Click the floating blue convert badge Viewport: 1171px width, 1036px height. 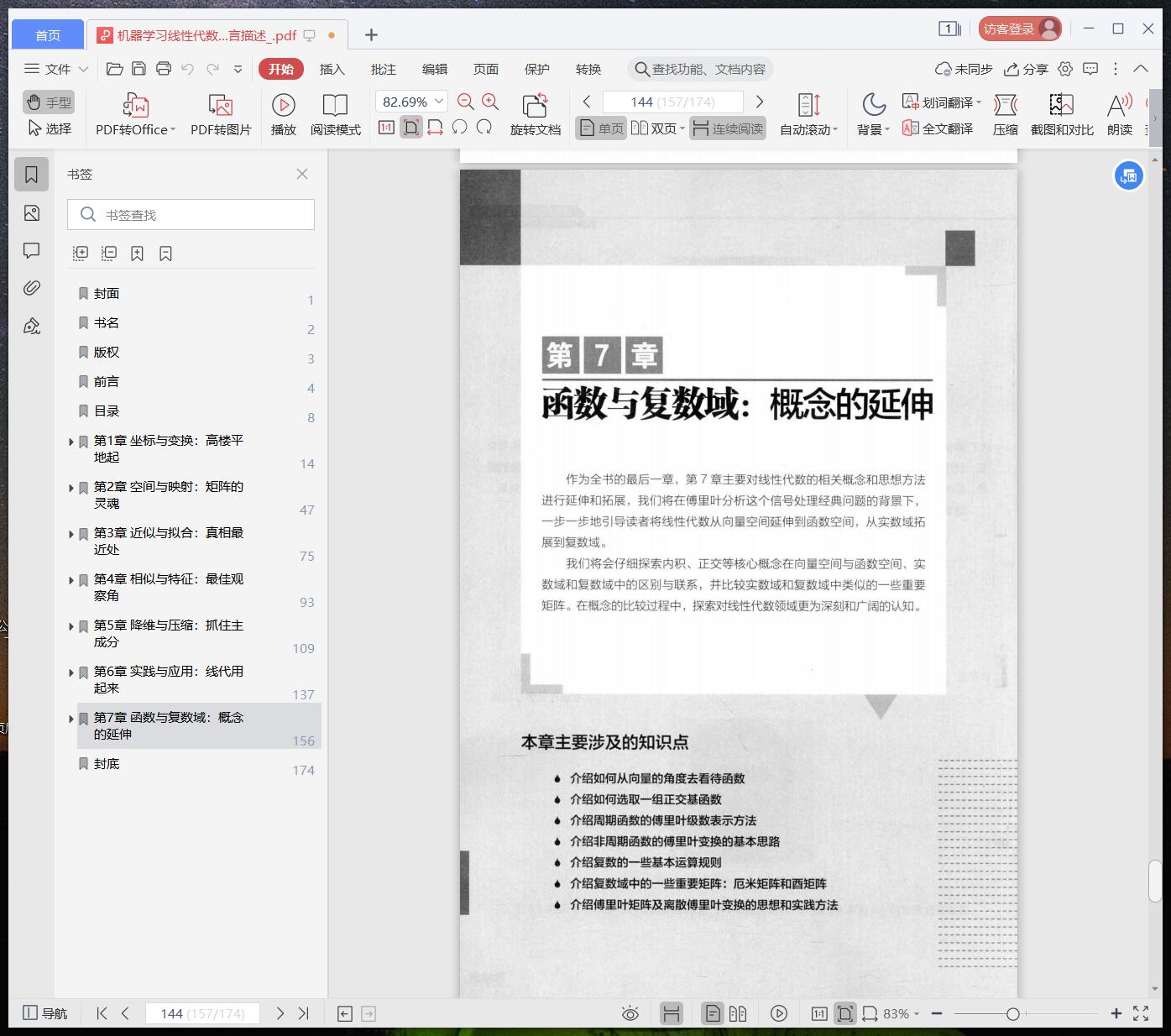(x=1129, y=176)
